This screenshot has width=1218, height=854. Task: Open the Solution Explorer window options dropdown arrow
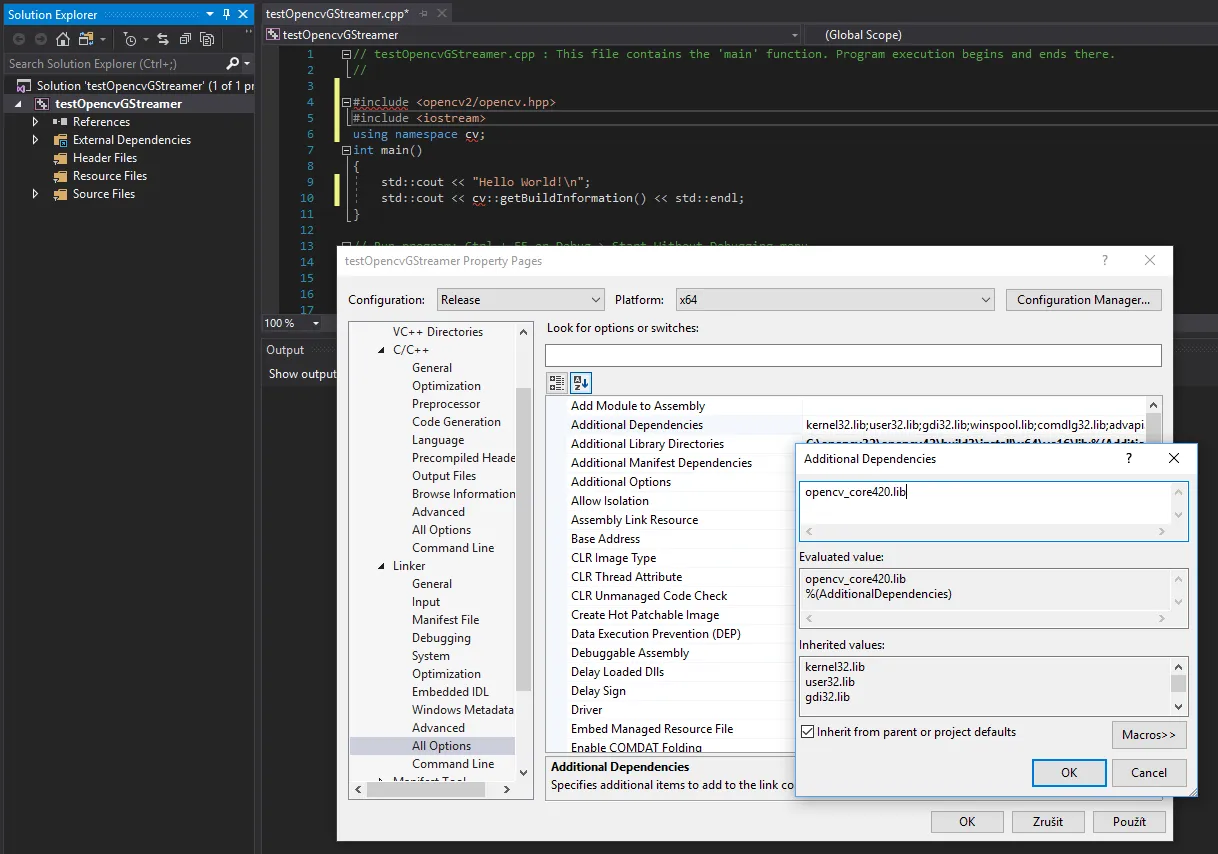[210, 14]
